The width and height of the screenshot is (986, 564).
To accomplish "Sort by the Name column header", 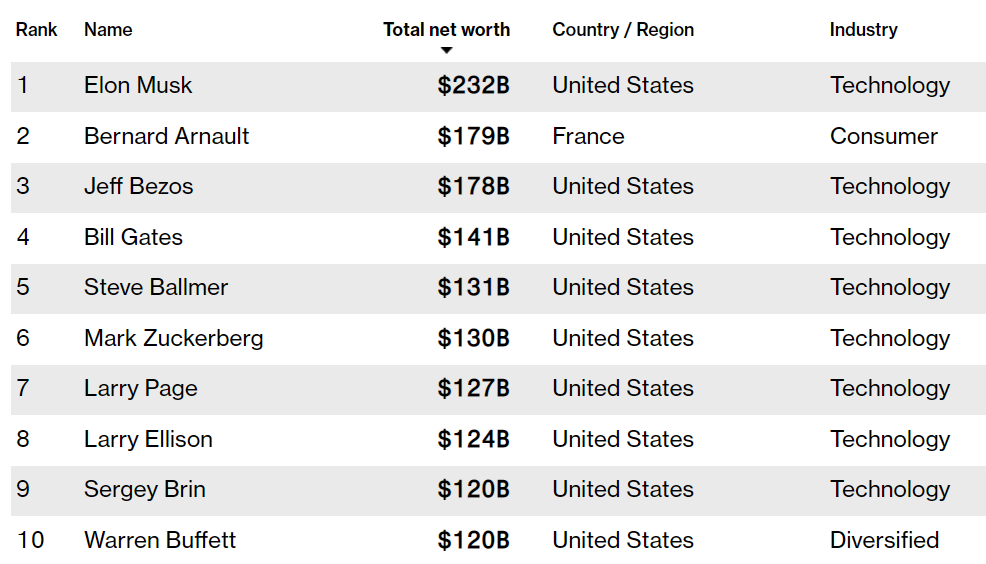I will pyautogui.click(x=108, y=30).
